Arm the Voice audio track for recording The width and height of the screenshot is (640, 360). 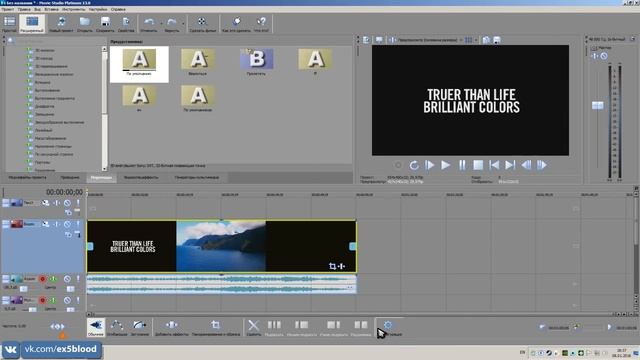coord(42,279)
